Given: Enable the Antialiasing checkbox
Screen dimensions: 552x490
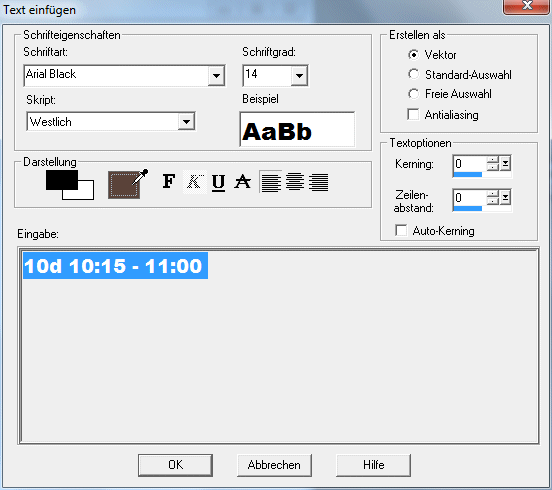Looking at the screenshot, I should pyautogui.click(x=413, y=114).
